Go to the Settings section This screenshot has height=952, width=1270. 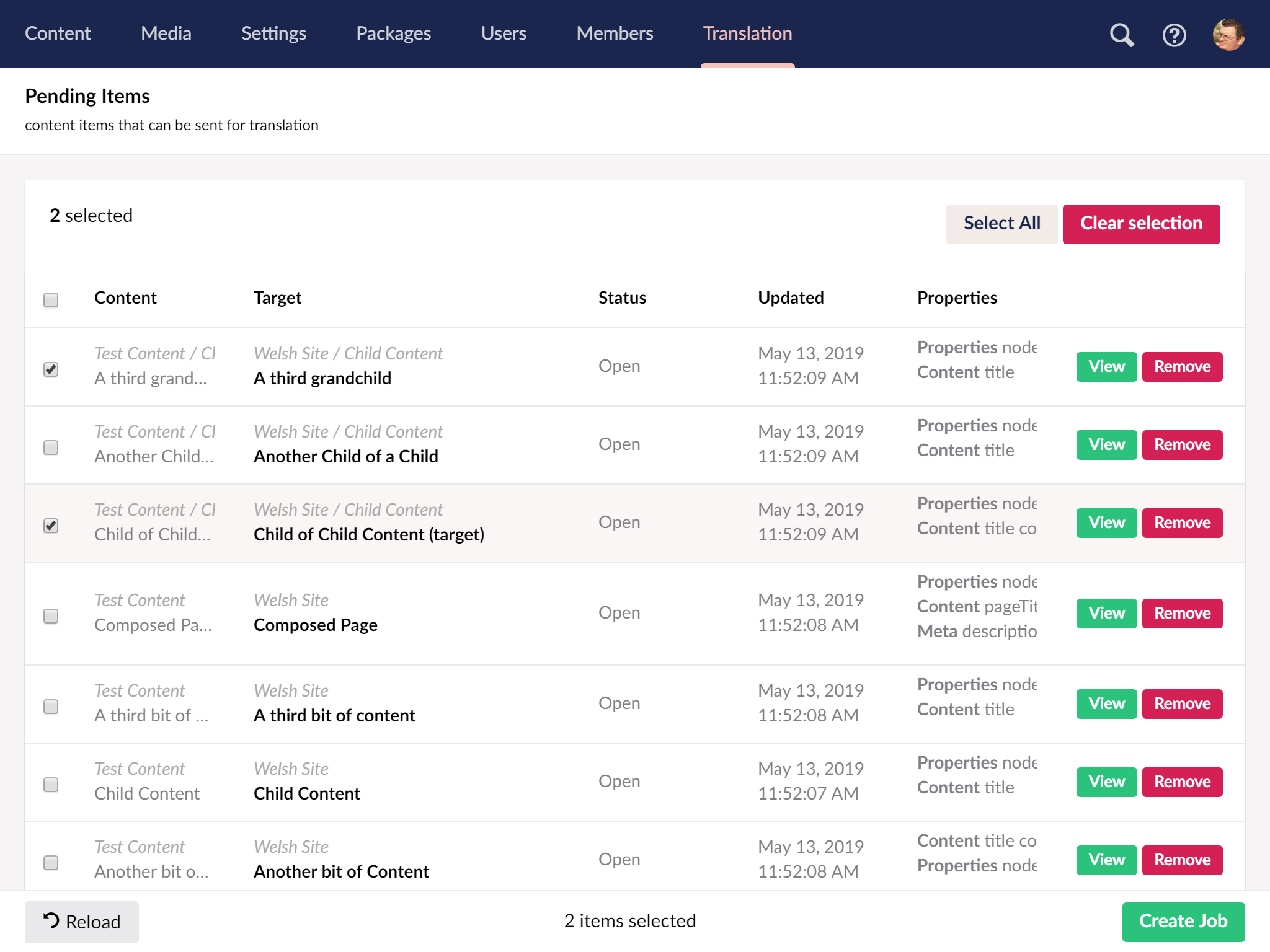(273, 33)
